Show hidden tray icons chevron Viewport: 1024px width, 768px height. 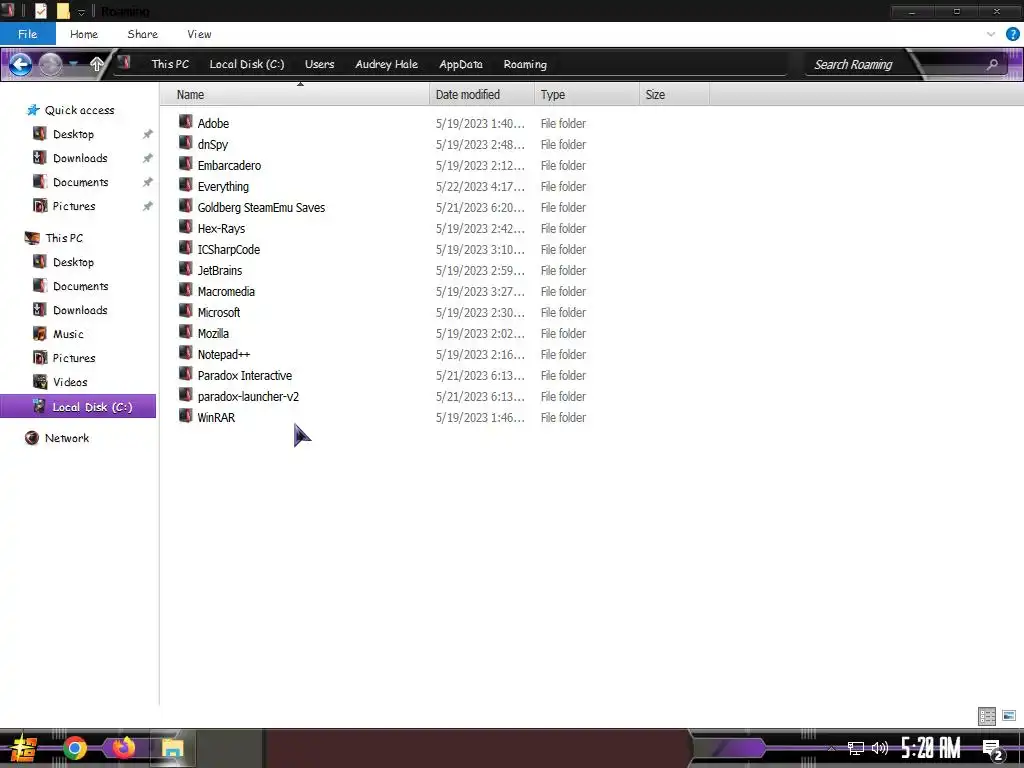pos(831,748)
